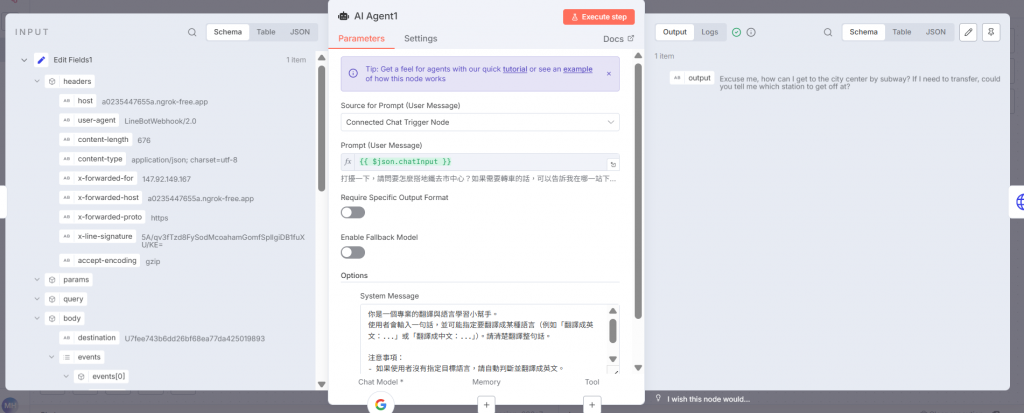1024x413 pixels.
Task: Click the Google chat model icon
Action: click(381, 405)
